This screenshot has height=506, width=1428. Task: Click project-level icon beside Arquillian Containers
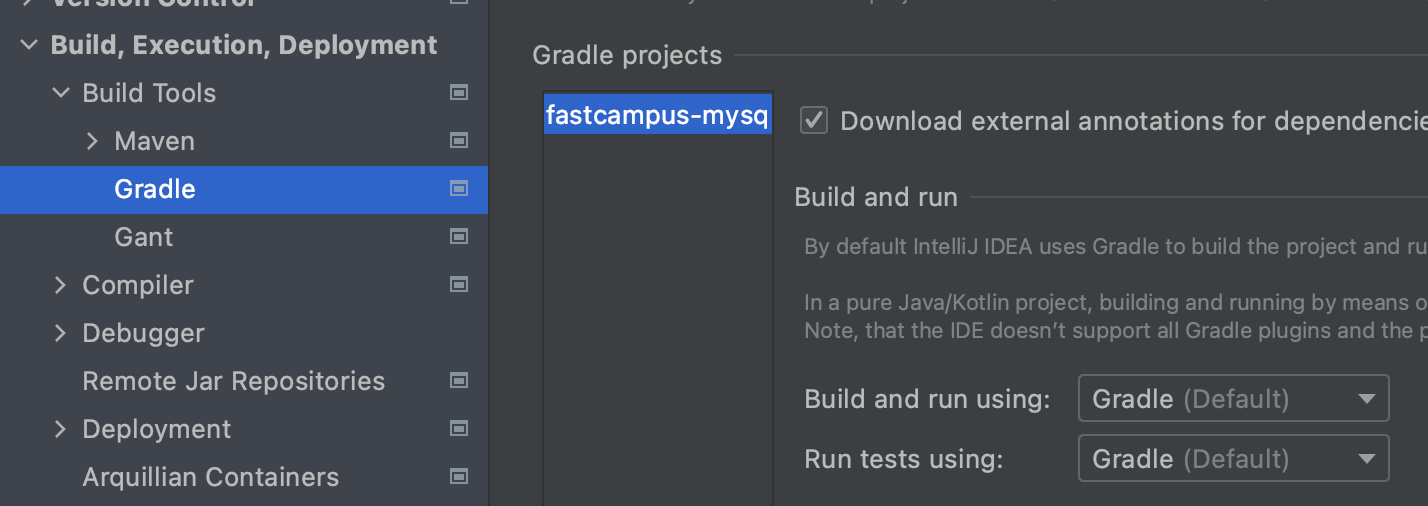(x=459, y=477)
